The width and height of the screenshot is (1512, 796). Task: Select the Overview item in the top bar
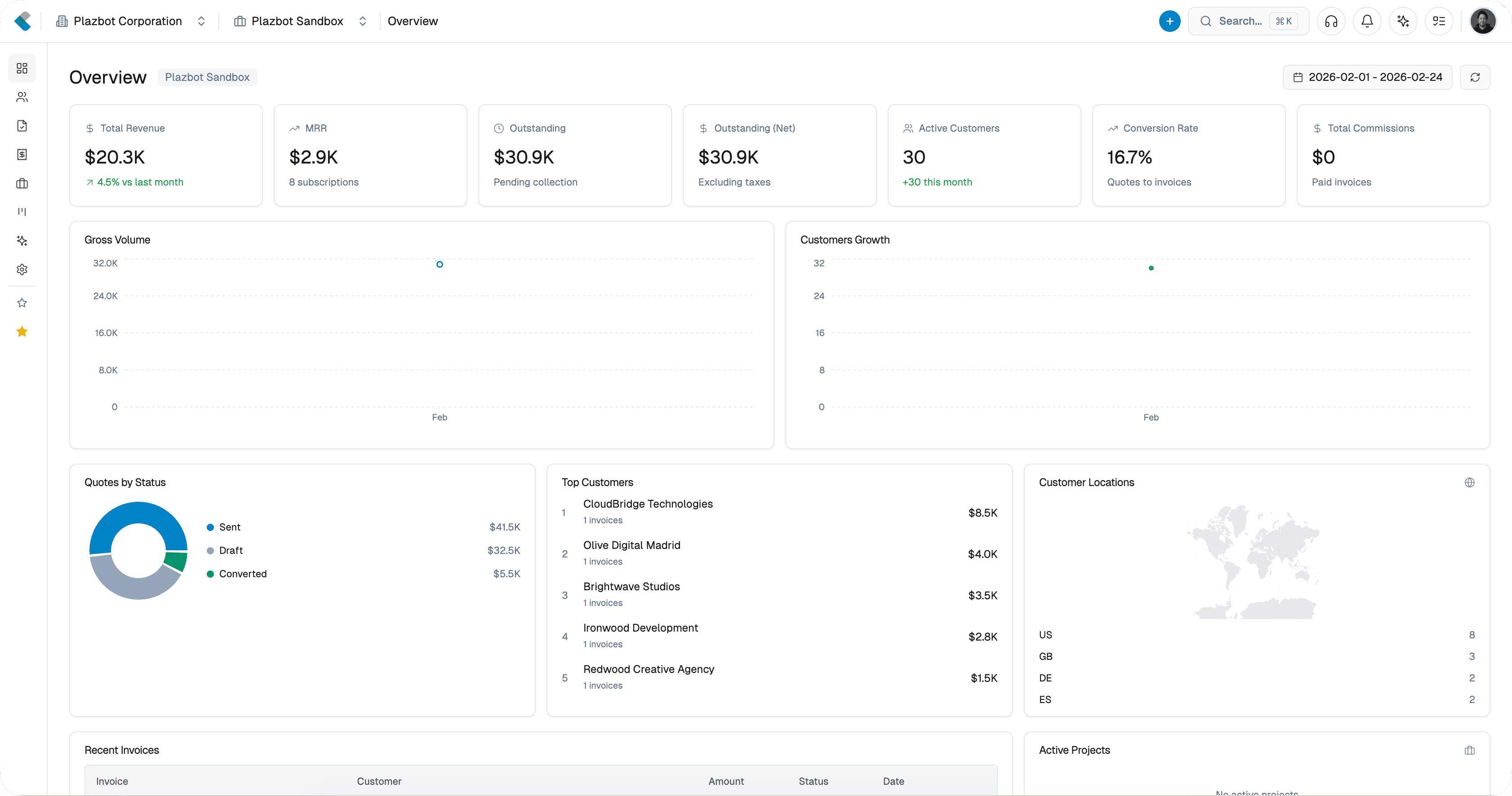coord(413,21)
